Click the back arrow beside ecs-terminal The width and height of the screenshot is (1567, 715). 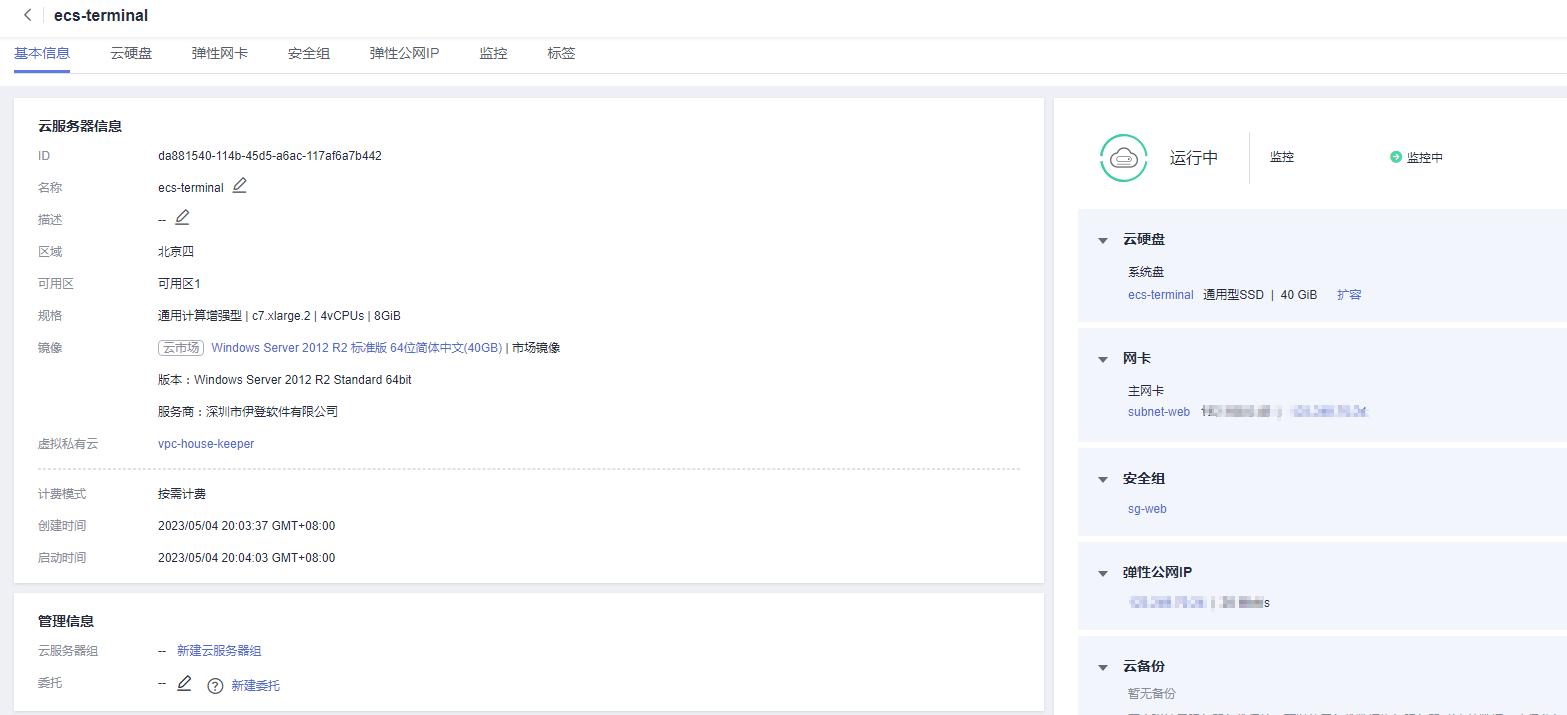[27, 15]
